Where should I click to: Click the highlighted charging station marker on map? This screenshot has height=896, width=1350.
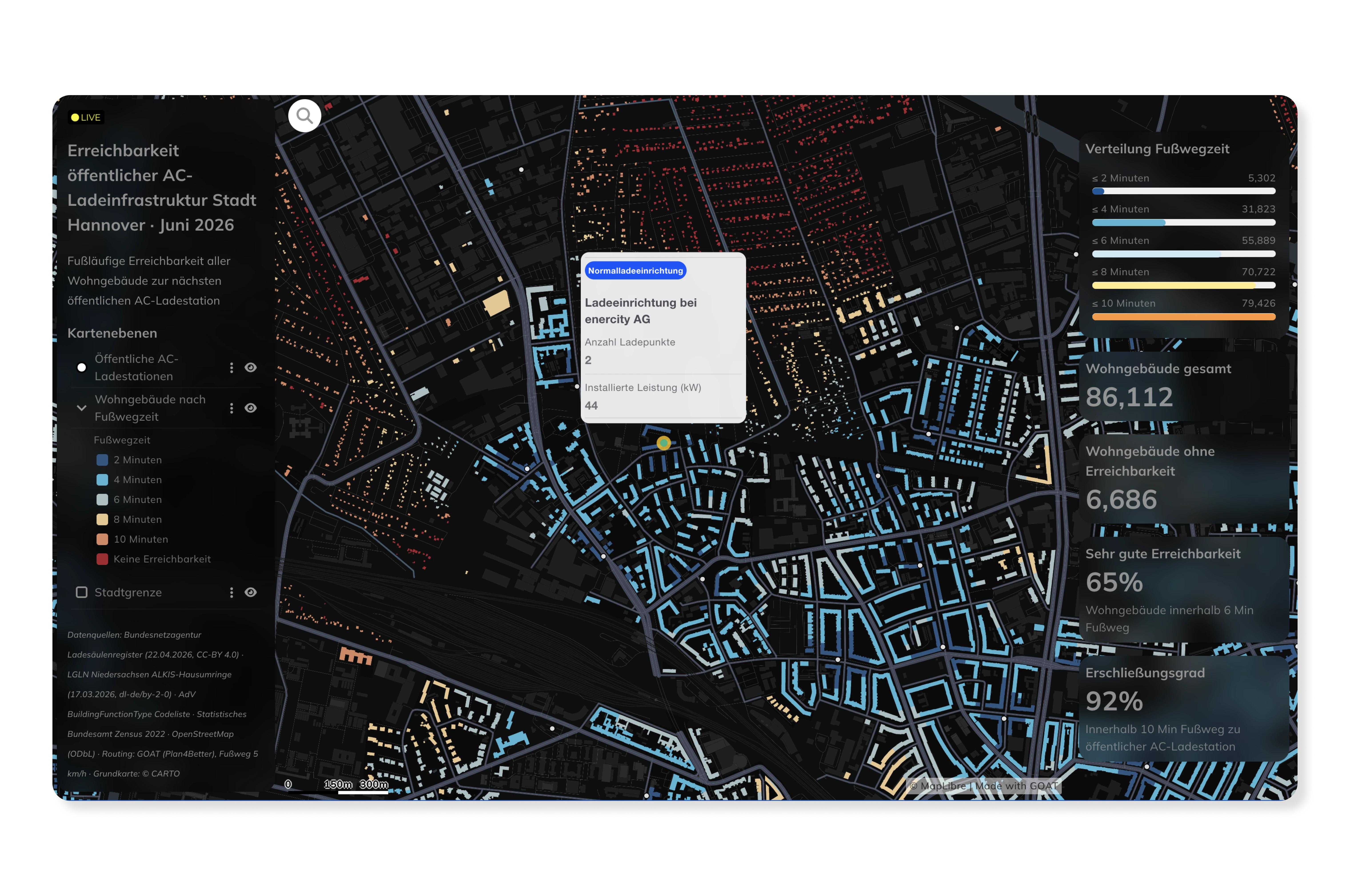click(x=663, y=443)
